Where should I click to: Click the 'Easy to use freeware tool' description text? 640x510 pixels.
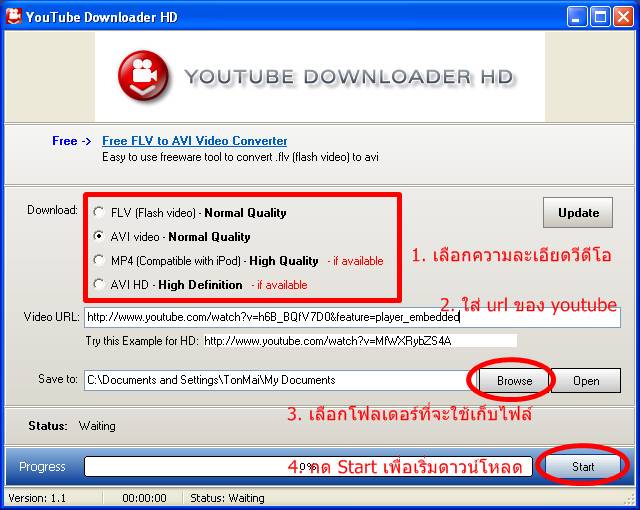pos(240,157)
